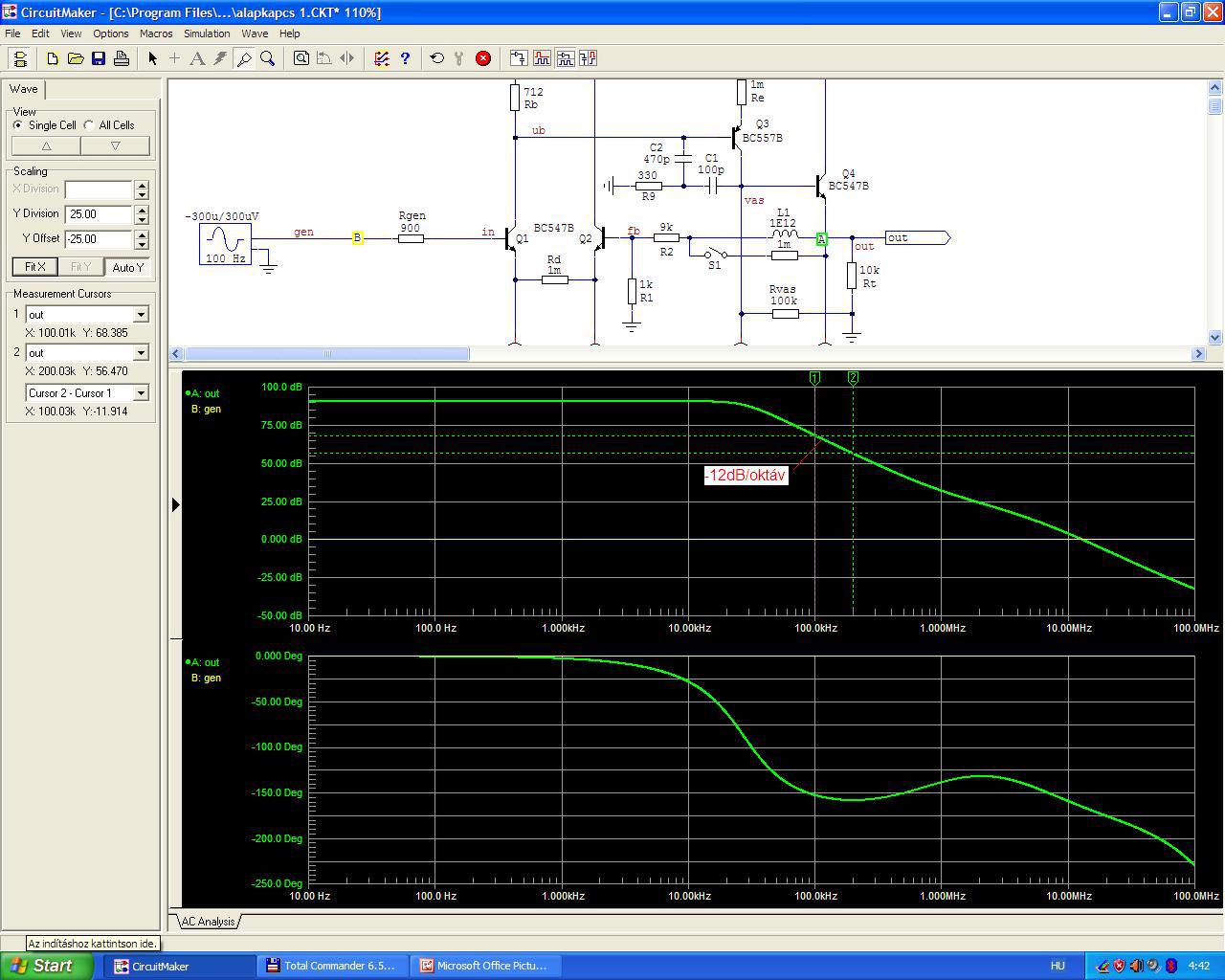This screenshot has height=980, width=1225.
Task: Select the magnifying glass Zoom tool
Action: coord(268,58)
